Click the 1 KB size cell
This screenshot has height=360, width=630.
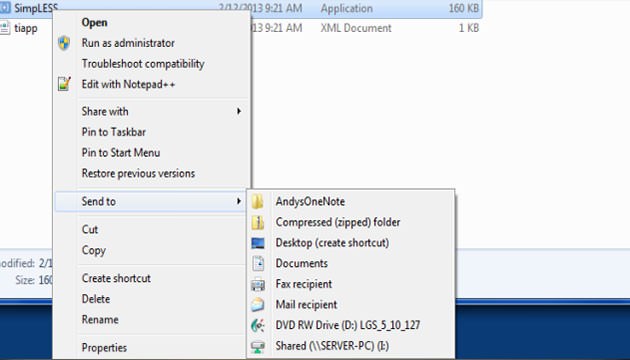pyautogui.click(x=469, y=28)
